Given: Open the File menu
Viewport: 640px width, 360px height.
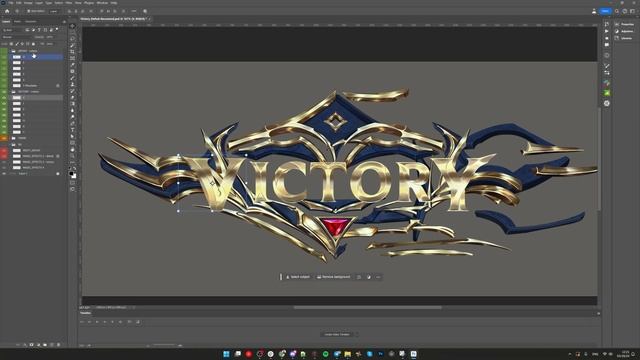Looking at the screenshot, I should [11, 3].
